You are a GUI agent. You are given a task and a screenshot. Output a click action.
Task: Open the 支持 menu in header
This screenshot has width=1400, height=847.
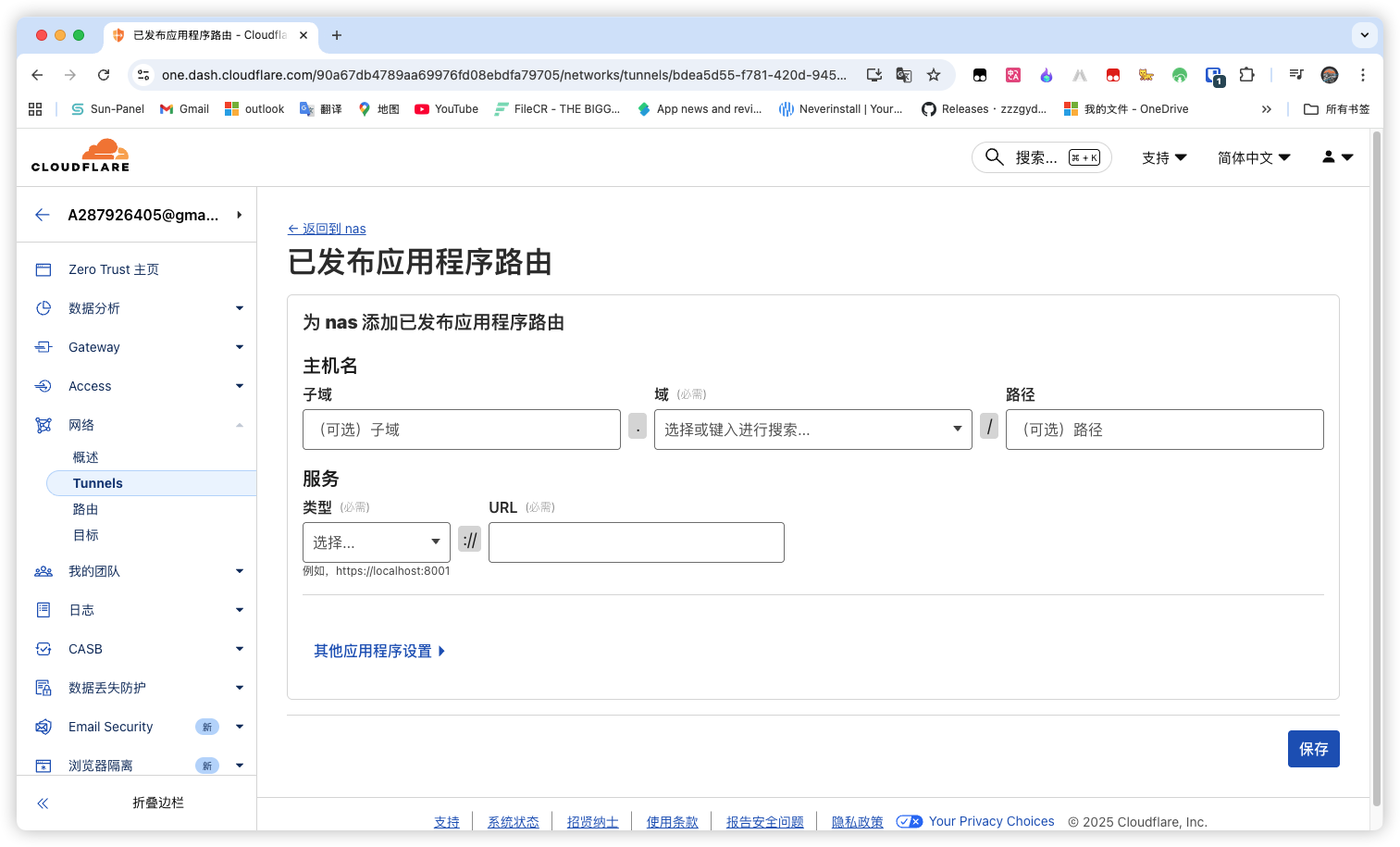[1164, 157]
